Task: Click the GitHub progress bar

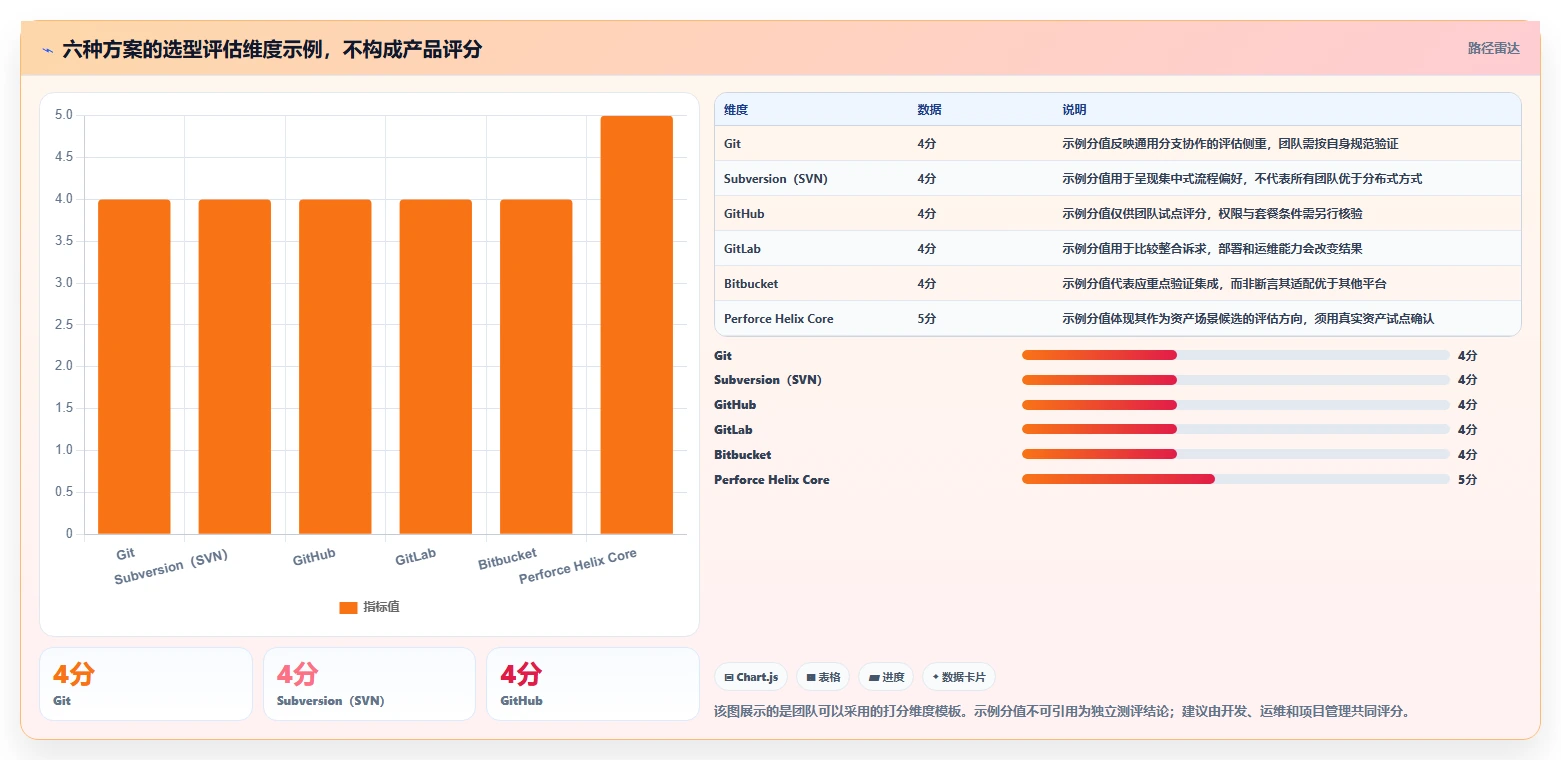Action: coord(1235,405)
